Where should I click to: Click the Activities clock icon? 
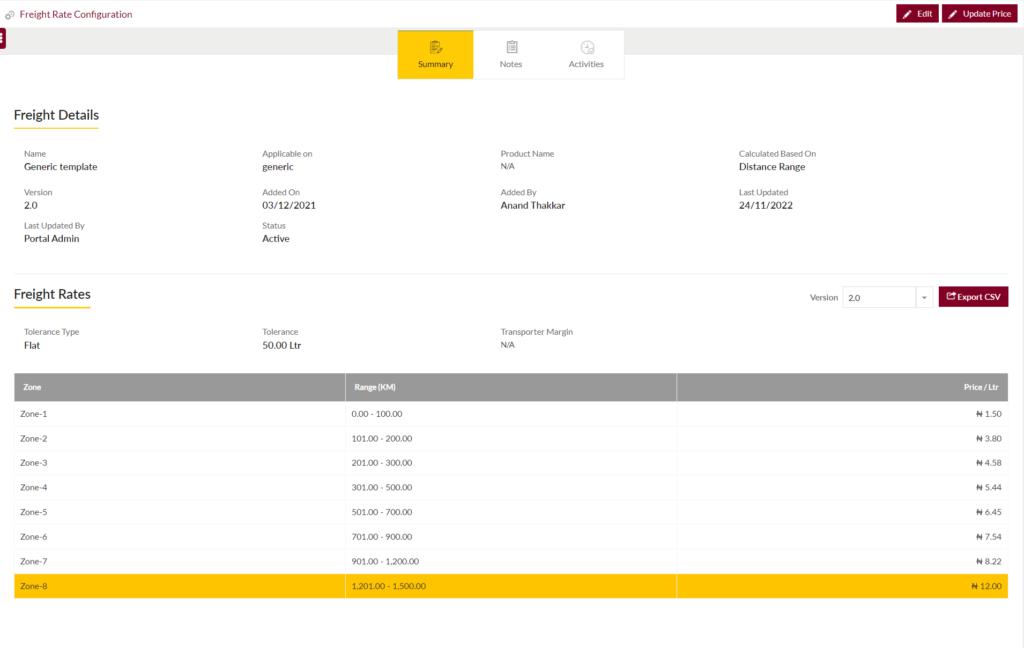[587, 47]
